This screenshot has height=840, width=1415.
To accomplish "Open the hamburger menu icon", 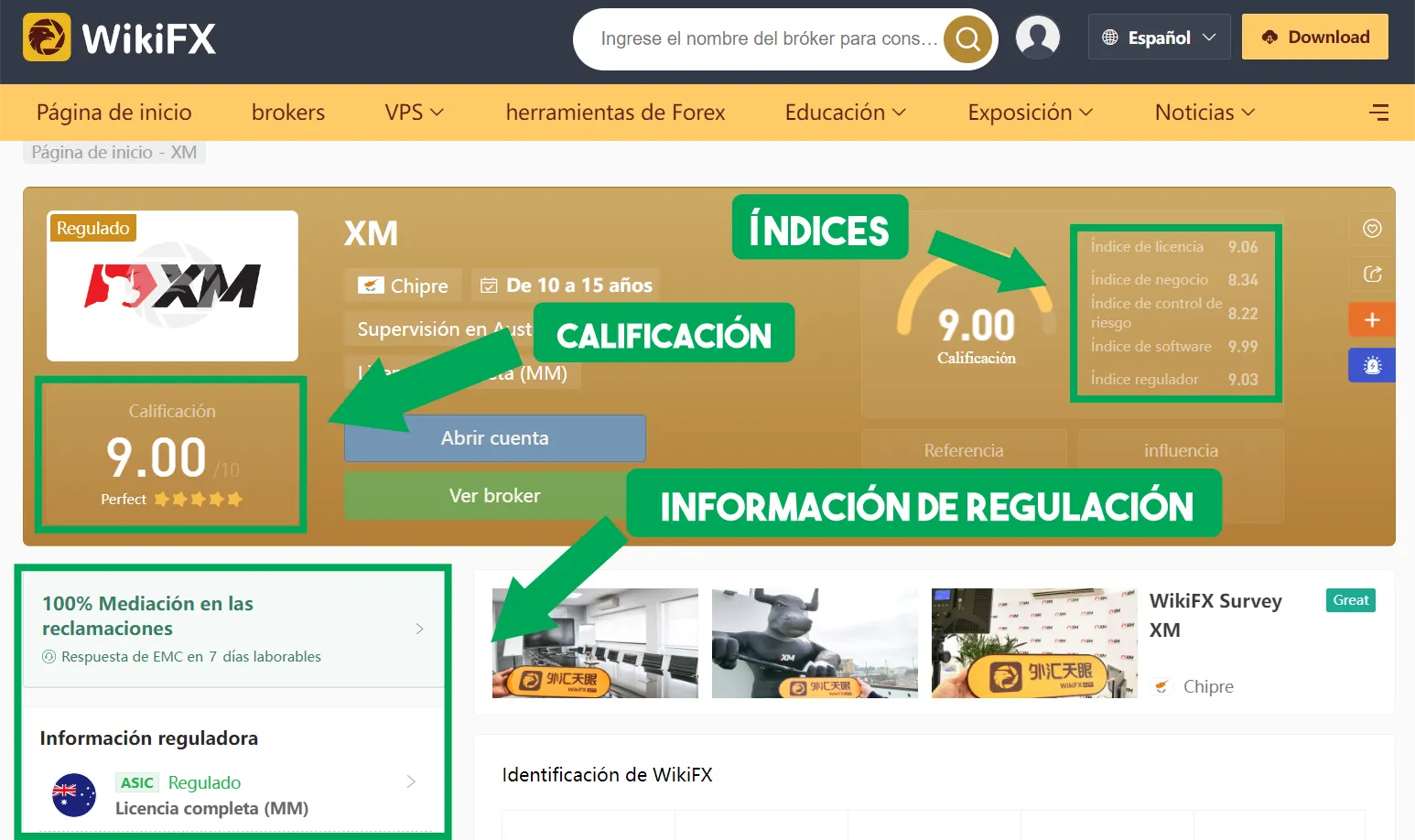I will coord(1378,113).
